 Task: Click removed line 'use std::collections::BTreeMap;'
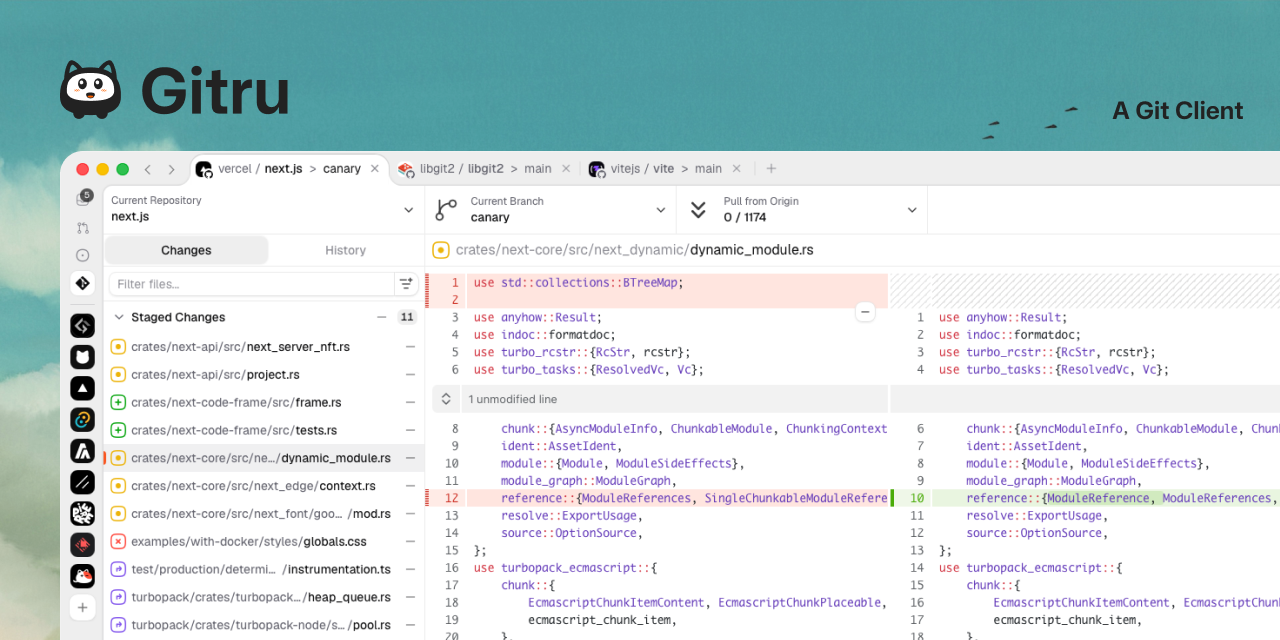[x=578, y=283]
